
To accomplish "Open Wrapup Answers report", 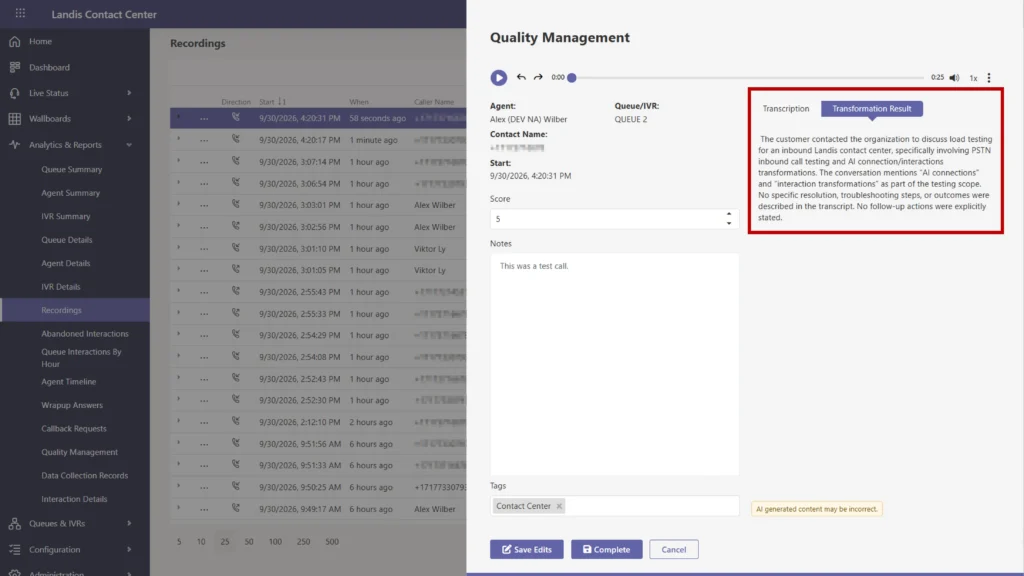I will tap(72, 405).
